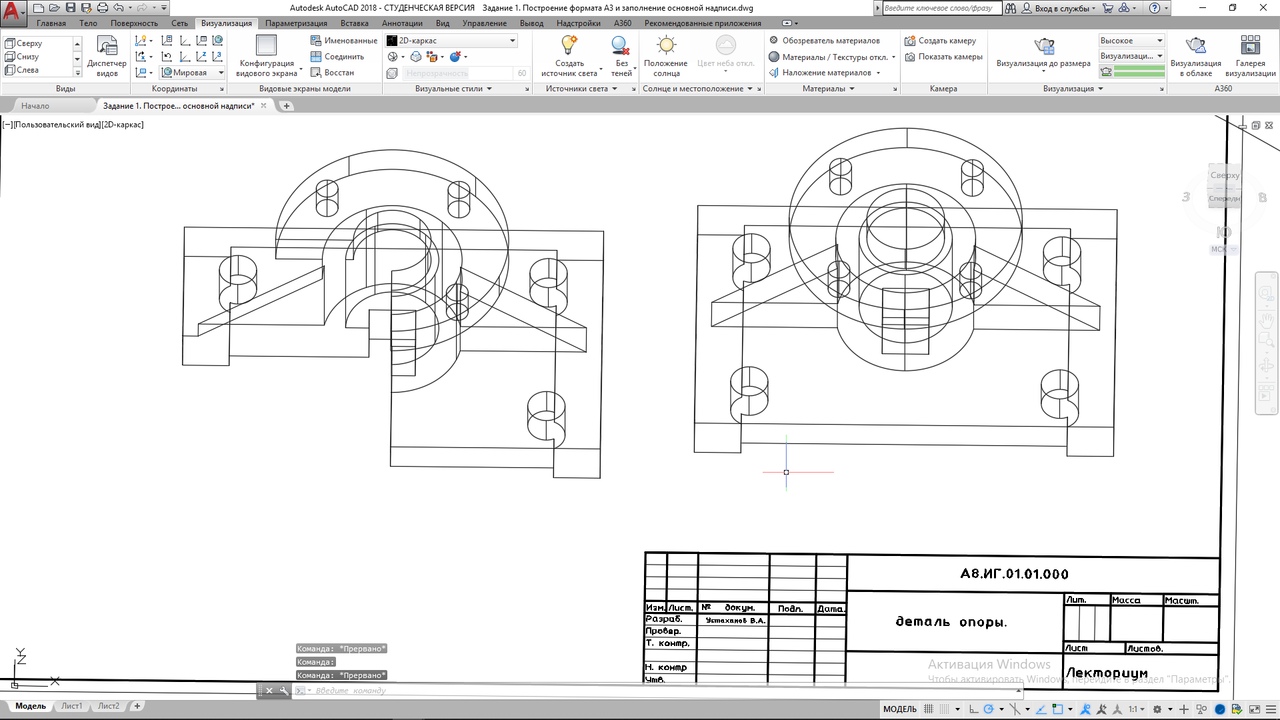
Task: Click the Показать камеры button
Action: (943, 57)
